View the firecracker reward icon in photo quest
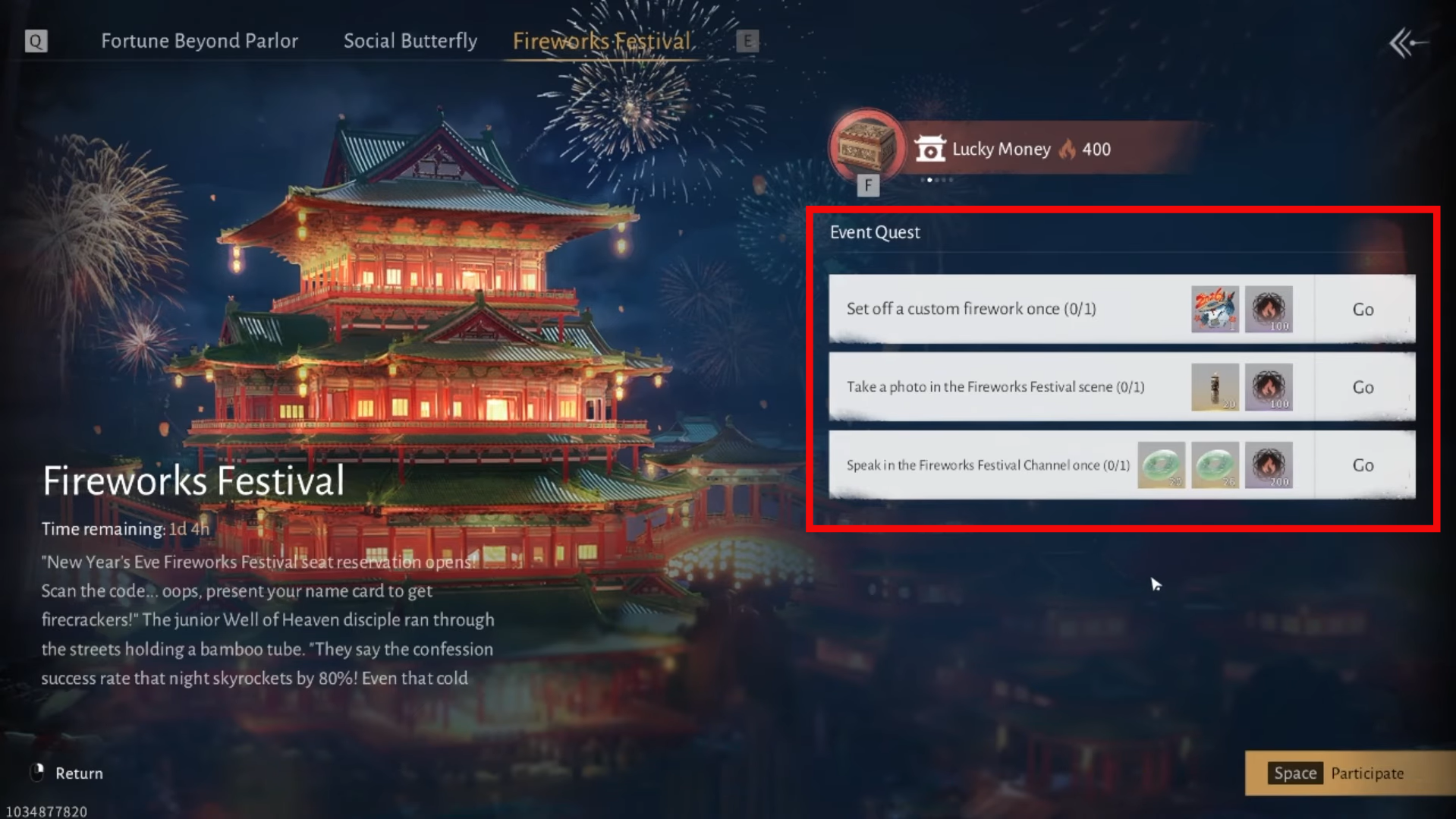The height and width of the screenshot is (819, 1456). (x=1215, y=387)
